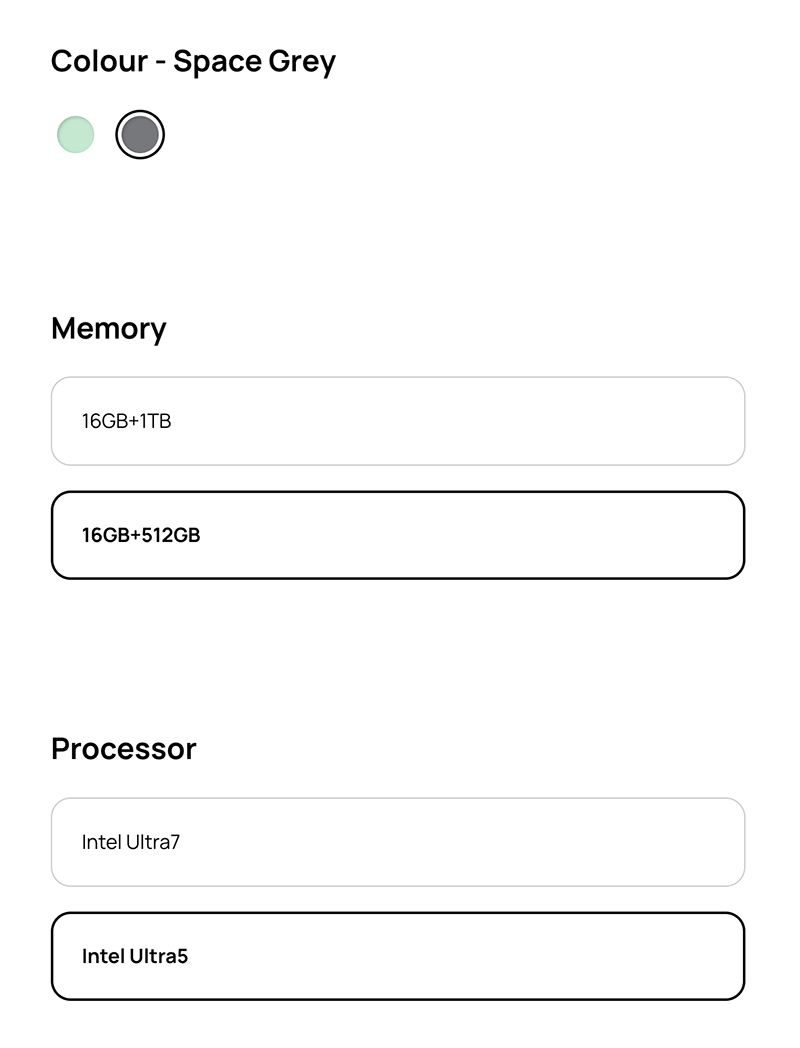This screenshot has height=1048, width=800.
Task: Choose the 16GB+1TB memory option
Action: [398, 421]
